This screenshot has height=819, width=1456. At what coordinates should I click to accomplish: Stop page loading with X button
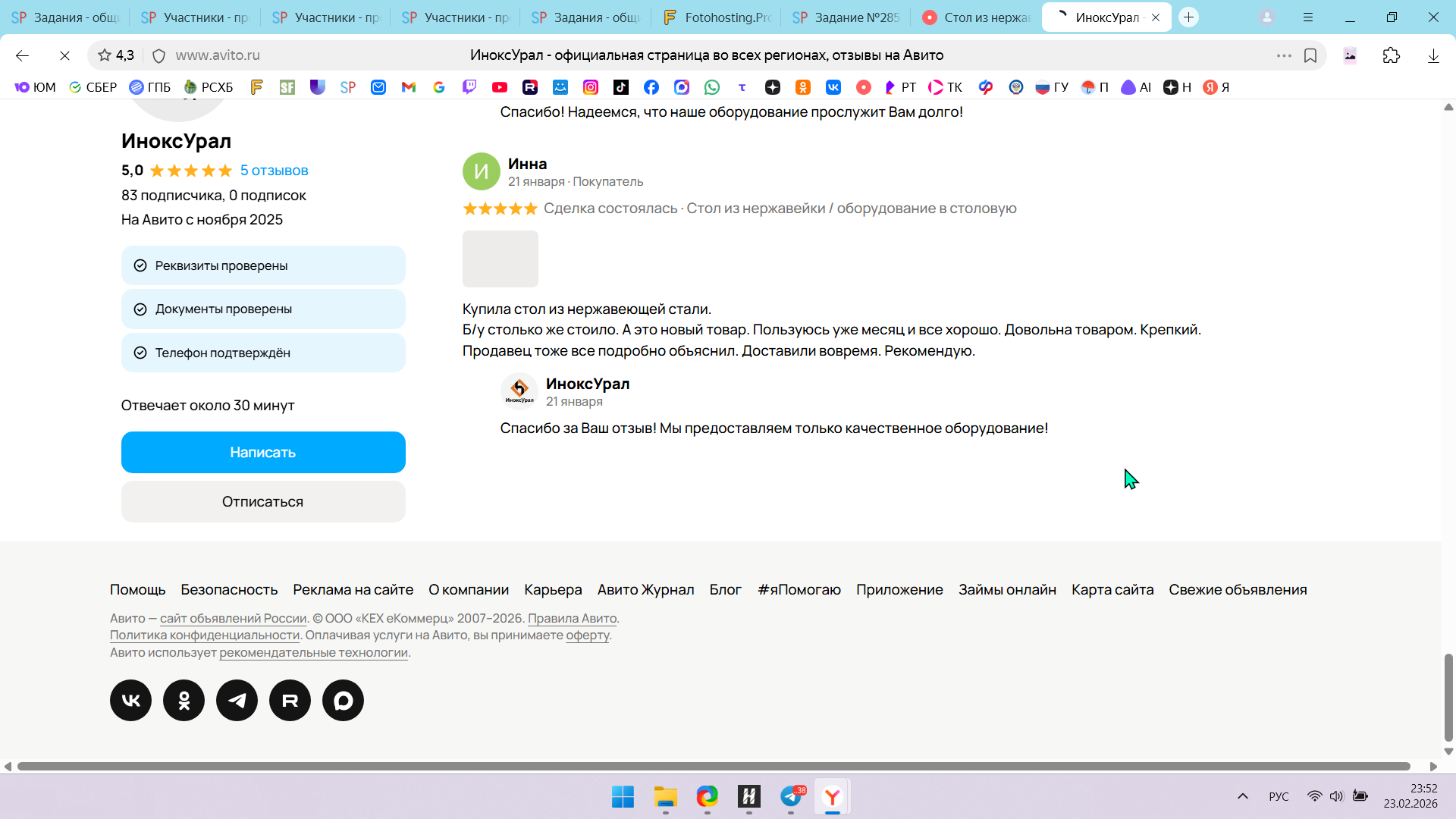[64, 55]
